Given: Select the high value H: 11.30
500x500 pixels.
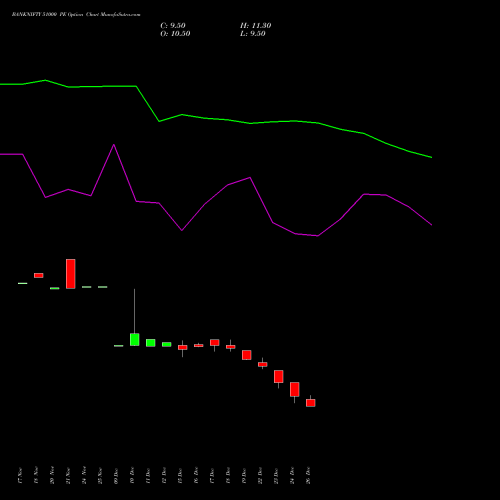Looking at the screenshot, I should (x=256, y=26).
